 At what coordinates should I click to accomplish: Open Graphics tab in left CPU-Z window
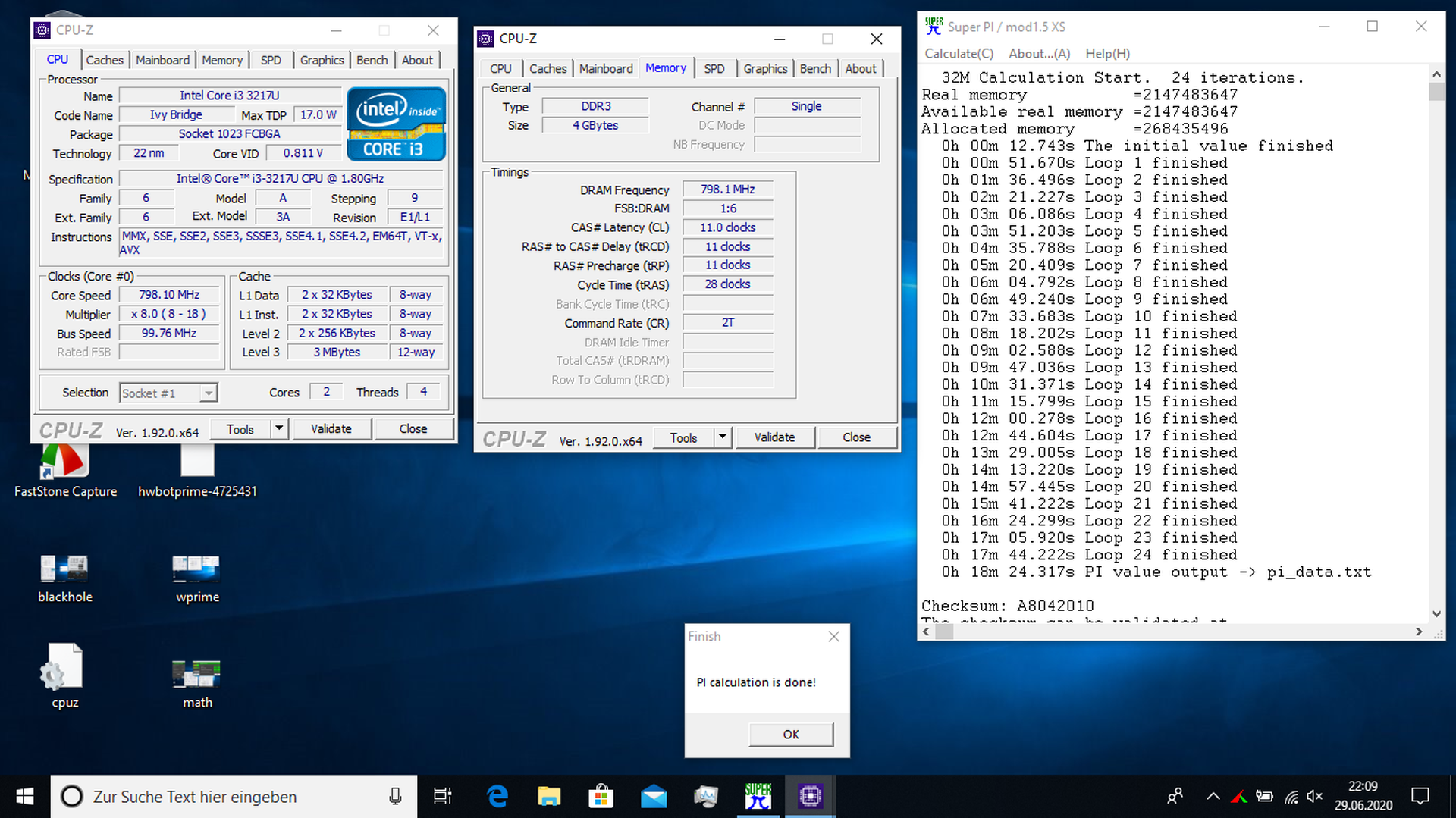pyautogui.click(x=322, y=60)
